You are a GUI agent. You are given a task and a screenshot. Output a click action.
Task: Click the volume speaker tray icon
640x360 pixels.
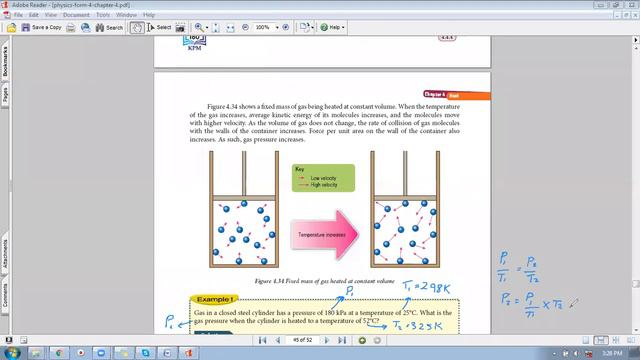[x=576, y=353]
